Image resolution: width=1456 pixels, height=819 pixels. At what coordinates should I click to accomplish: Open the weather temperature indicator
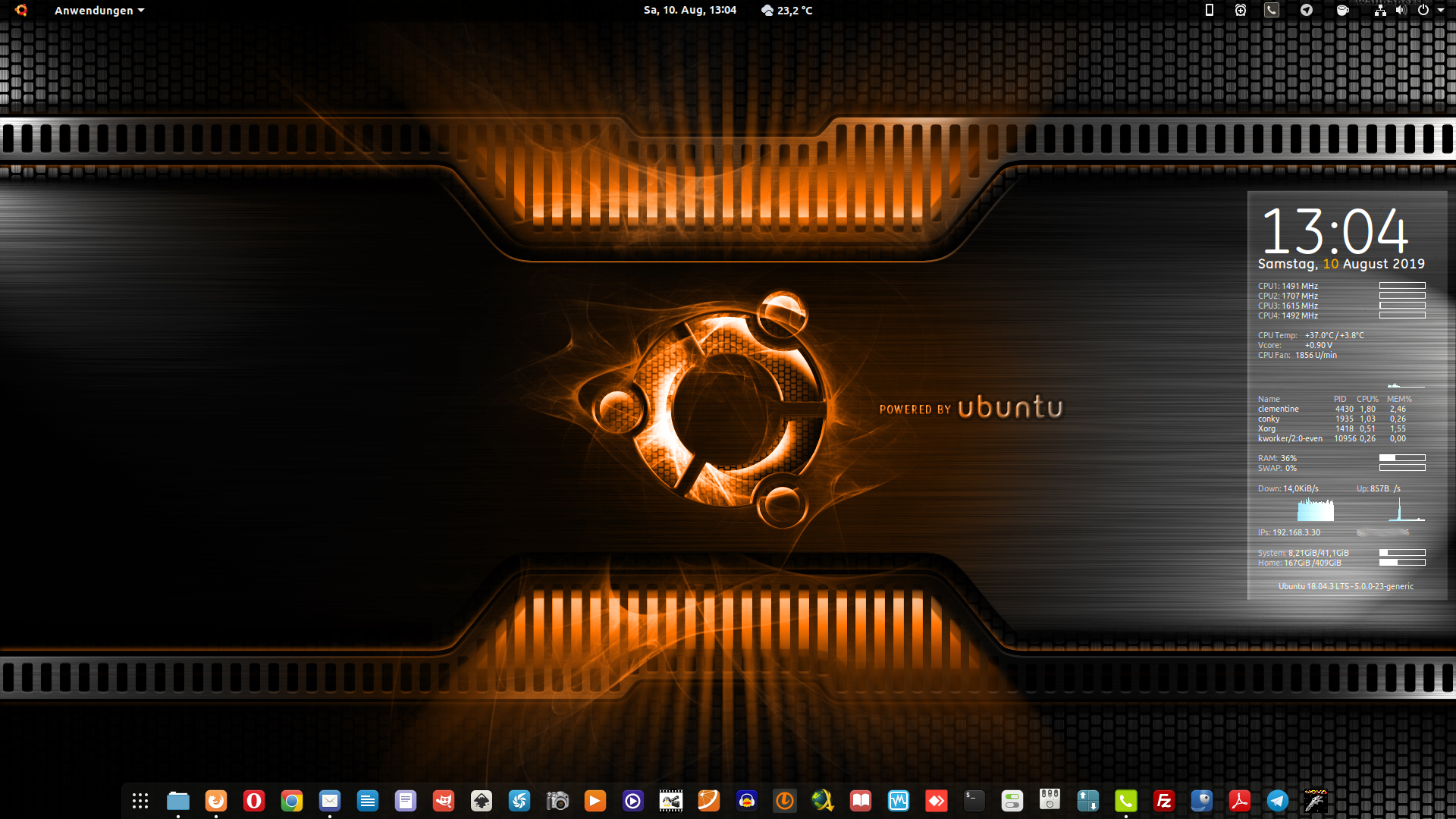click(786, 11)
